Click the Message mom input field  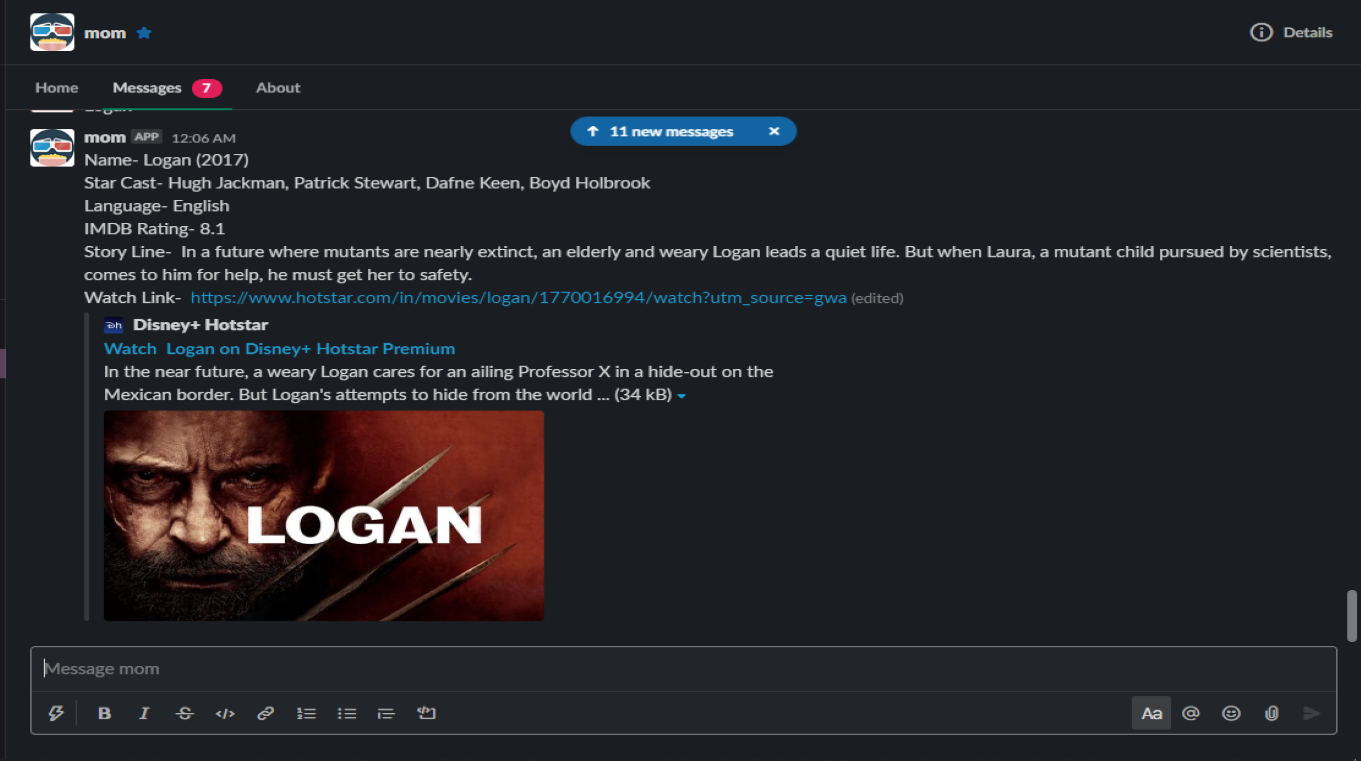click(680, 669)
